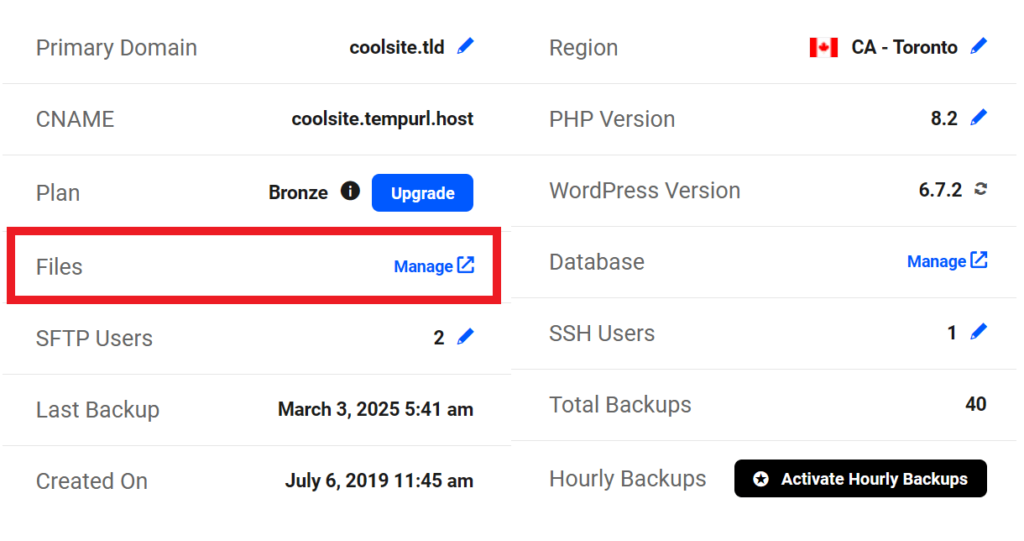
Task: Upgrade the Bronze plan
Action: pyautogui.click(x=423, y=193)
